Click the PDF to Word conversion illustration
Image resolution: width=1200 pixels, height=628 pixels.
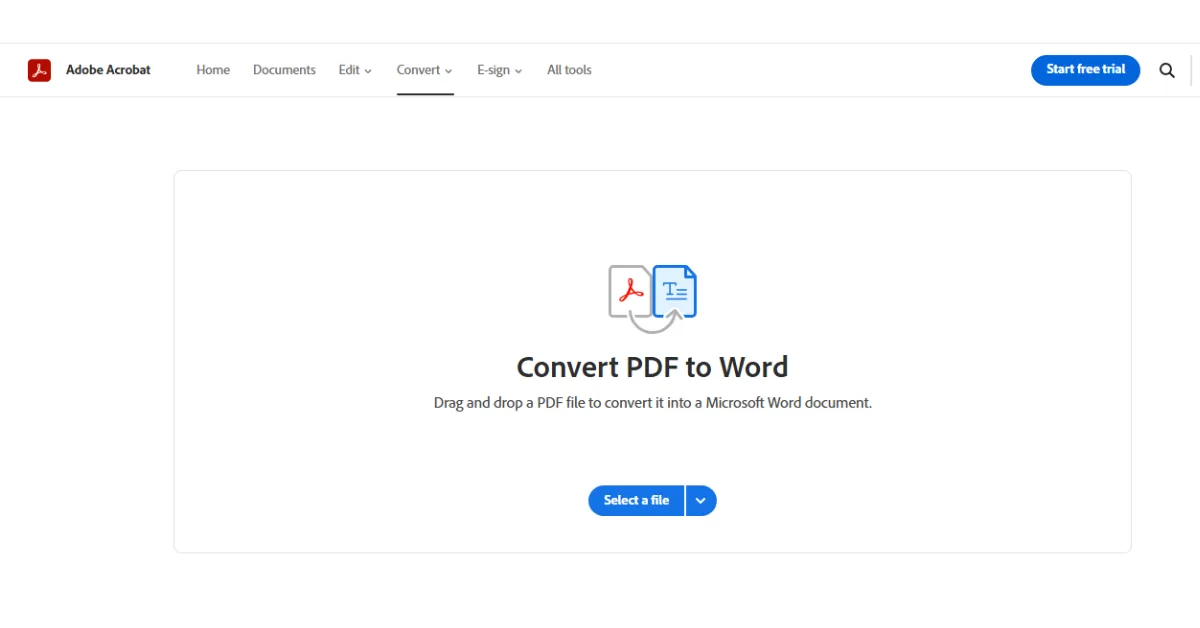coord(652,298)
